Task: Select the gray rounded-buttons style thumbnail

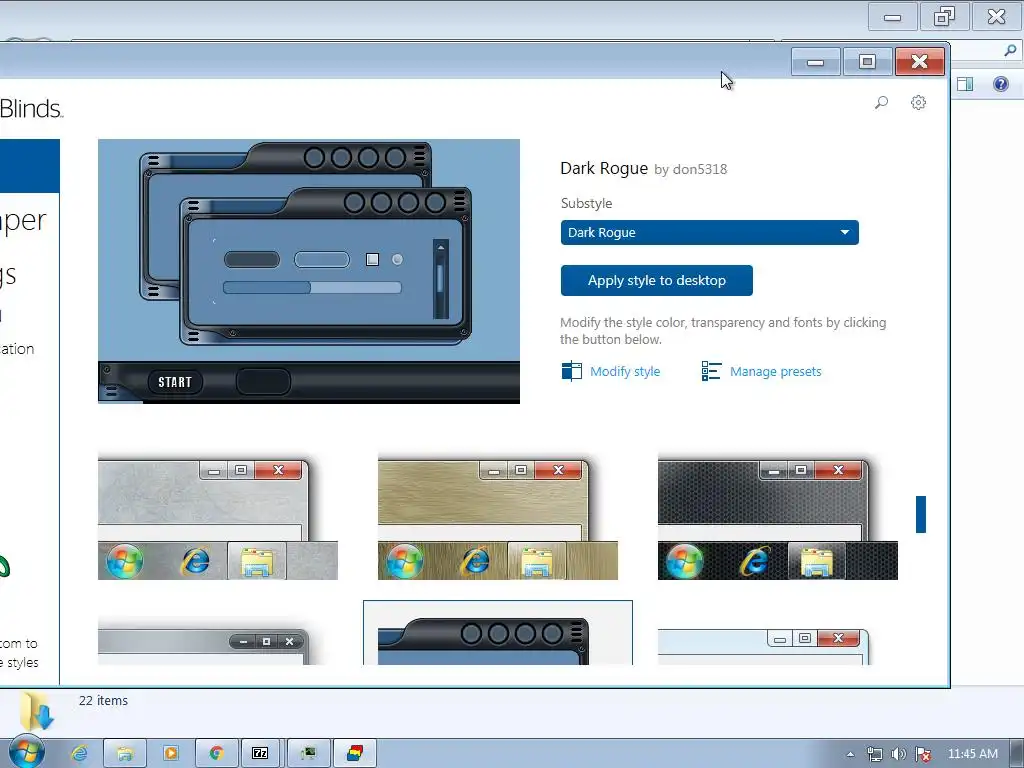Action: pos(203,645)
